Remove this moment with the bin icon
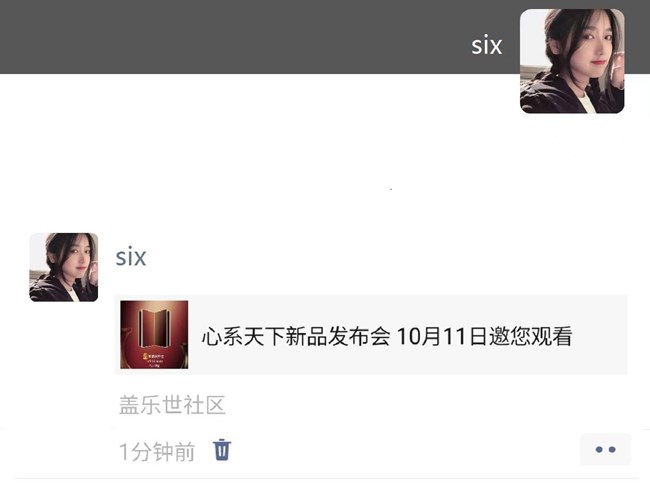This screenshot has width=650, height=485. point(222,450)
